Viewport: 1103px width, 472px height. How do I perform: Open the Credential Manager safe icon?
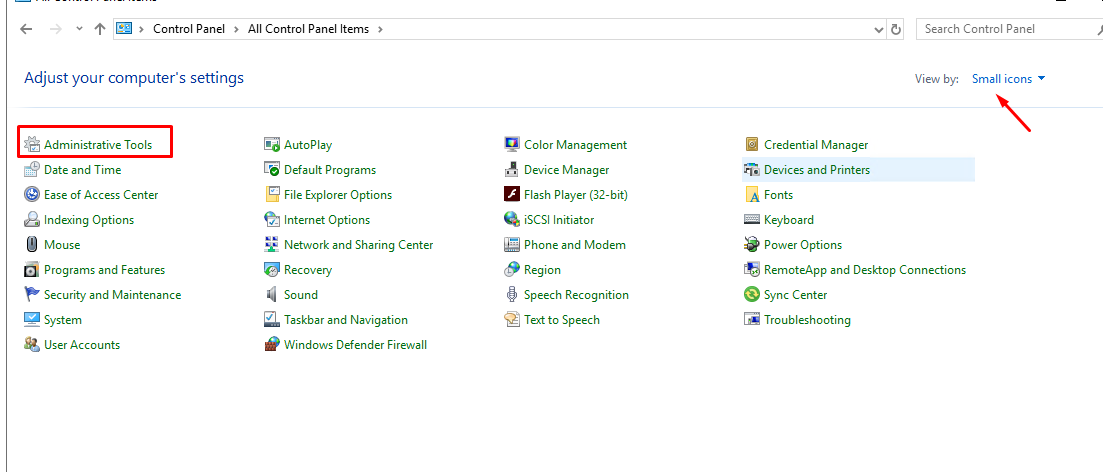pos(752,145)
